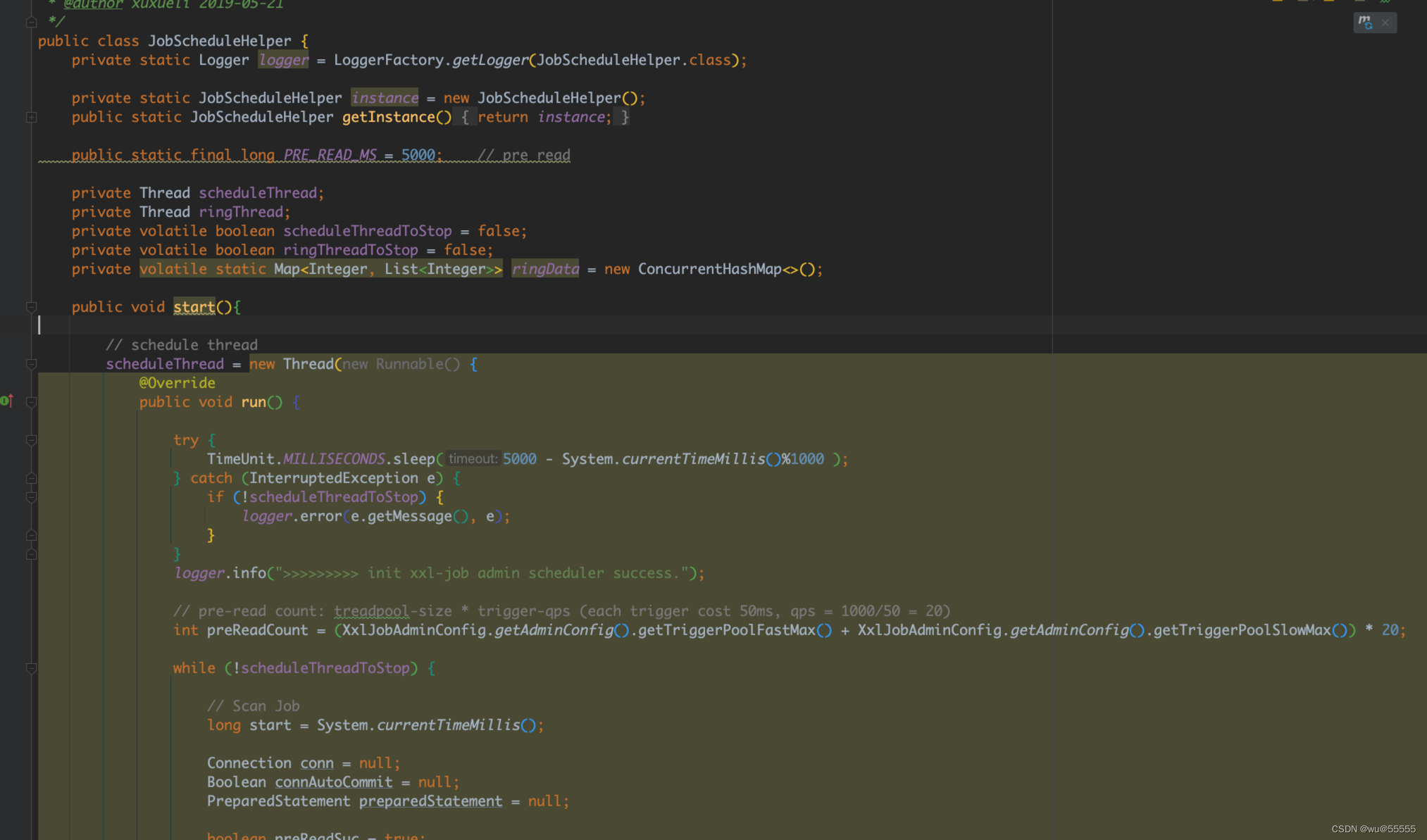The image size is (1427, 840).
Task: Click the timeout parameter hint label
Action: (473, 459)
